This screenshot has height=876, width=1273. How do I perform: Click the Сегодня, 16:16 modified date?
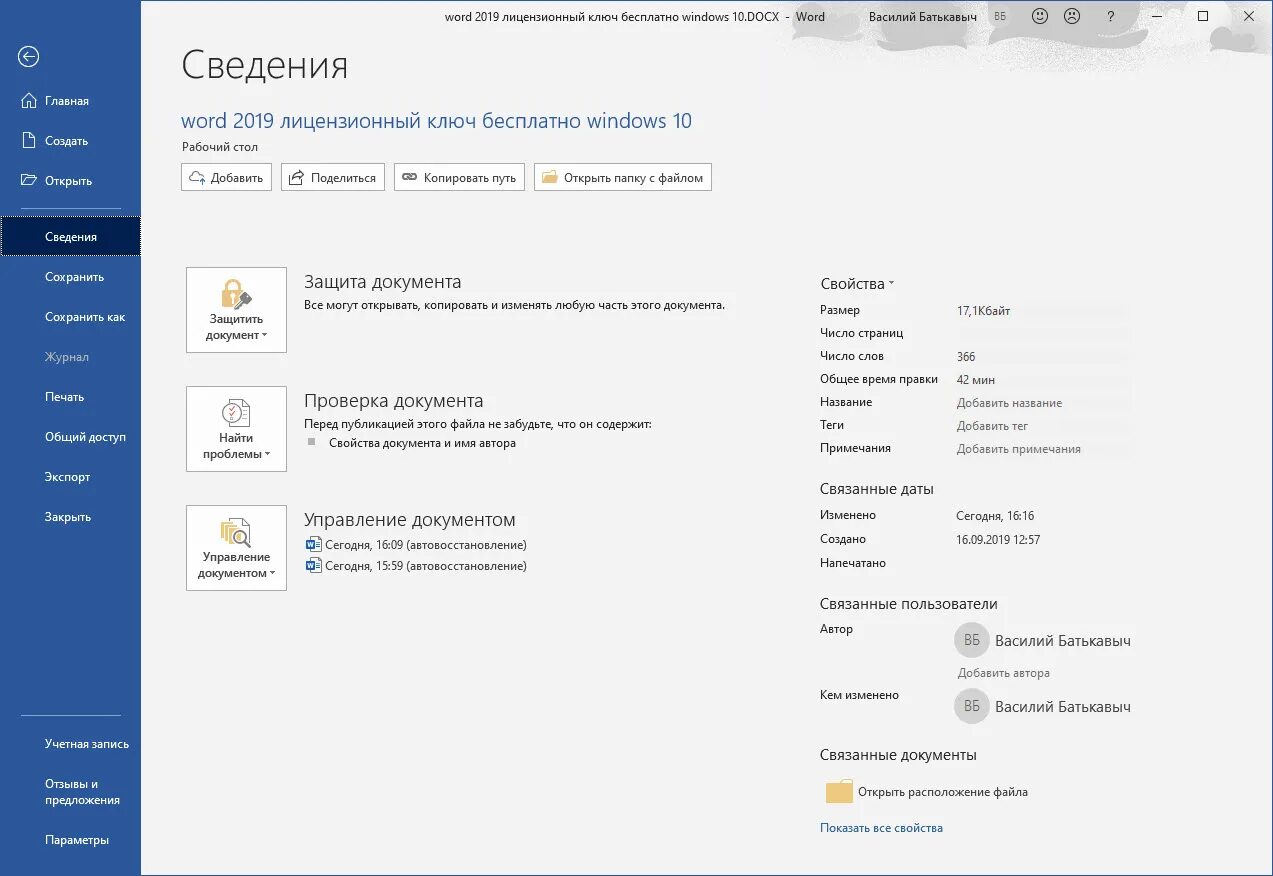pos(995,516)
